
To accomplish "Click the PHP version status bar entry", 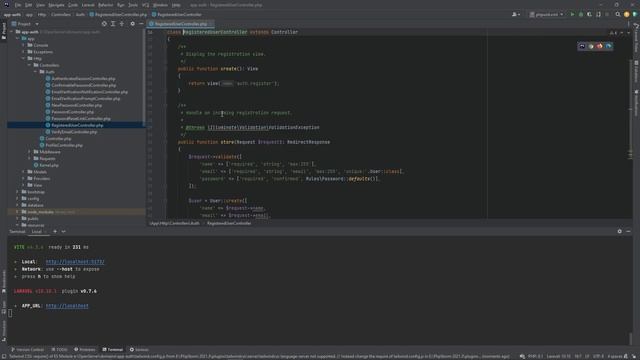I will (x=535, y=356).
